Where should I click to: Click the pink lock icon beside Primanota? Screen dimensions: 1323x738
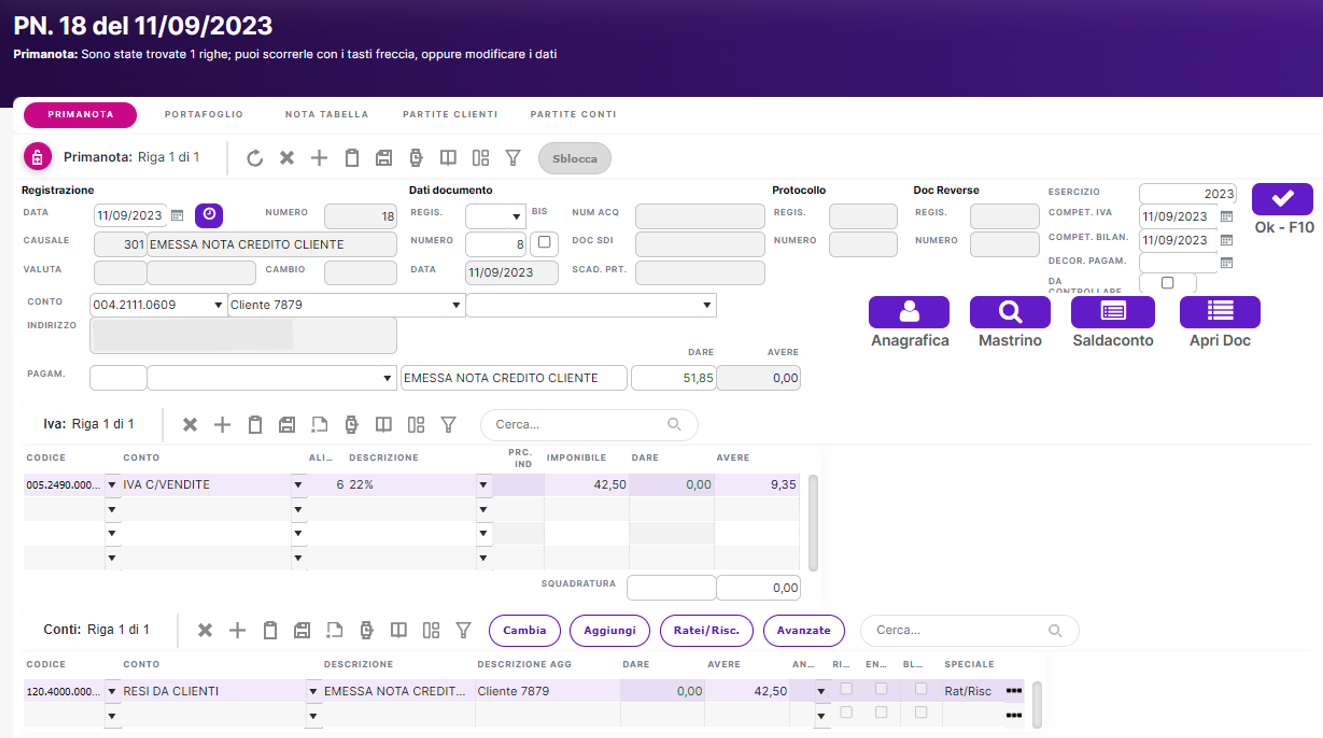click(x=37, y=157)
